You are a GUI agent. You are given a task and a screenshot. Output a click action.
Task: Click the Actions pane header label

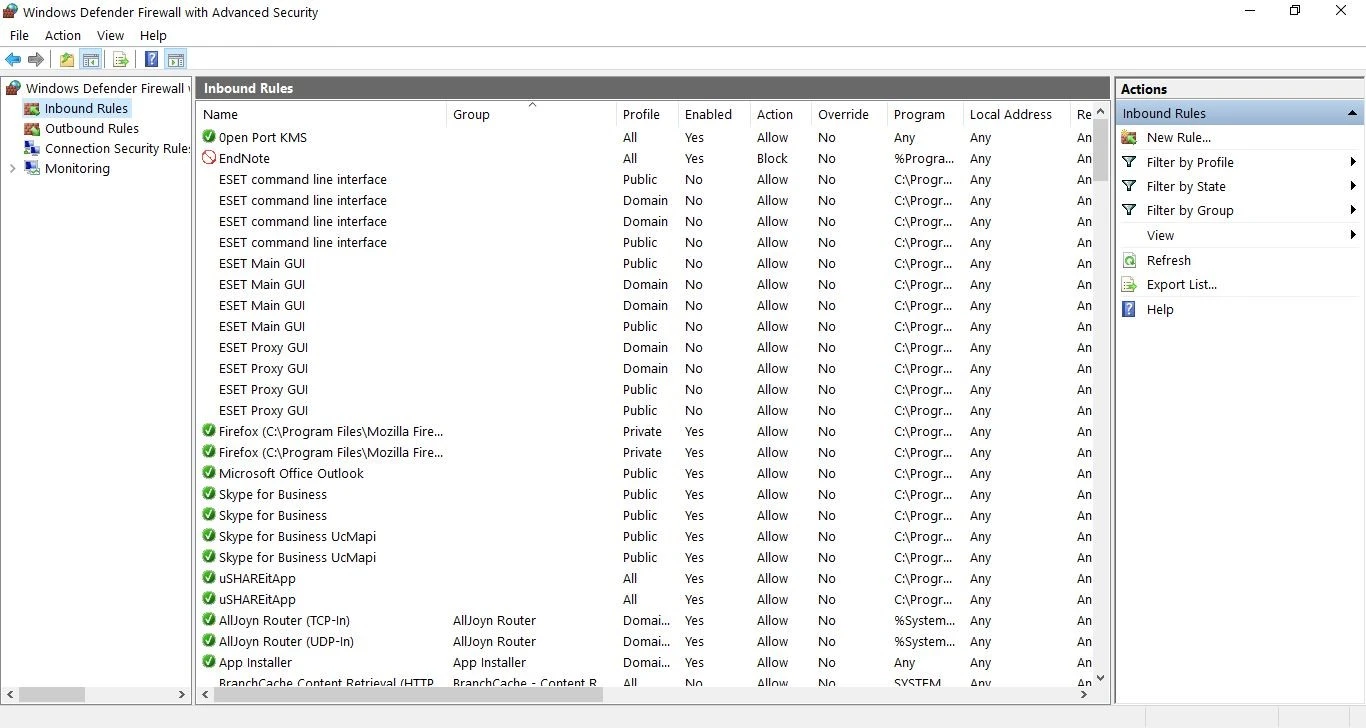1144,89
